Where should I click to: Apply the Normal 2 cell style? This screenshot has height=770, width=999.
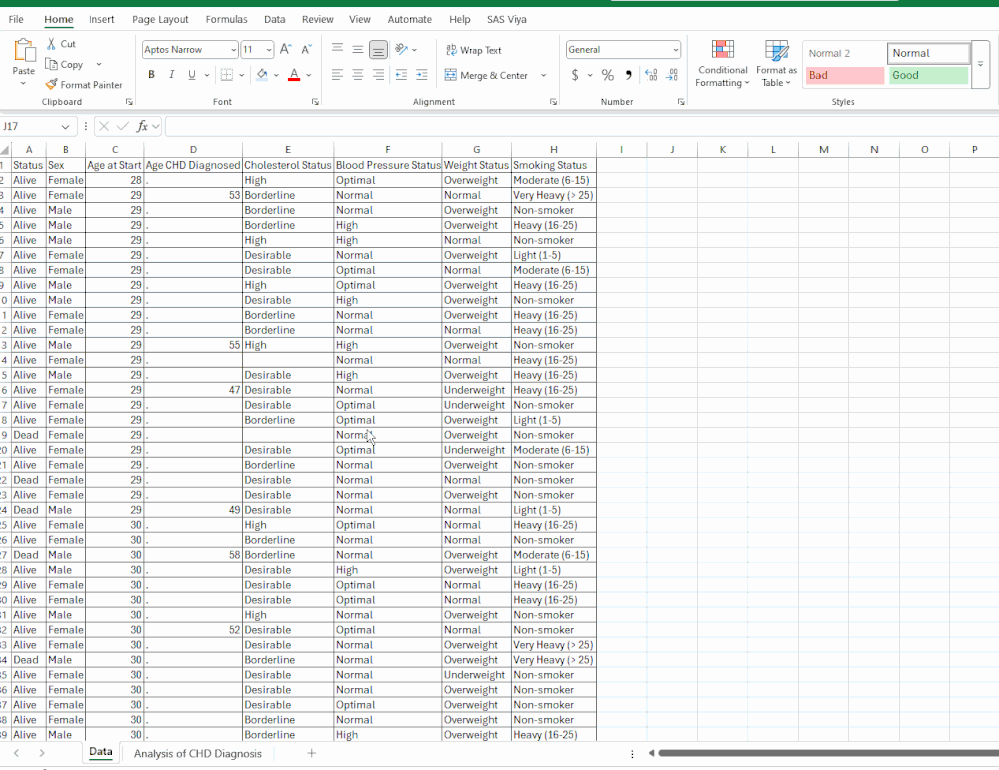pos(845,53)
